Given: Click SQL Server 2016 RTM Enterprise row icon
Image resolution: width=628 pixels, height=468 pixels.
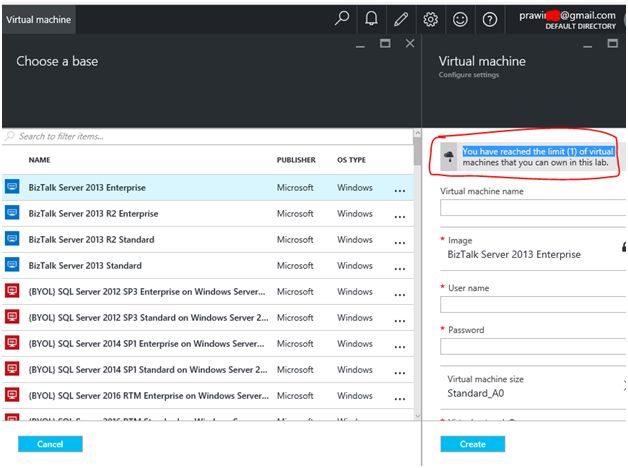Looking at the screenshot, I should [x=12, y=395].
